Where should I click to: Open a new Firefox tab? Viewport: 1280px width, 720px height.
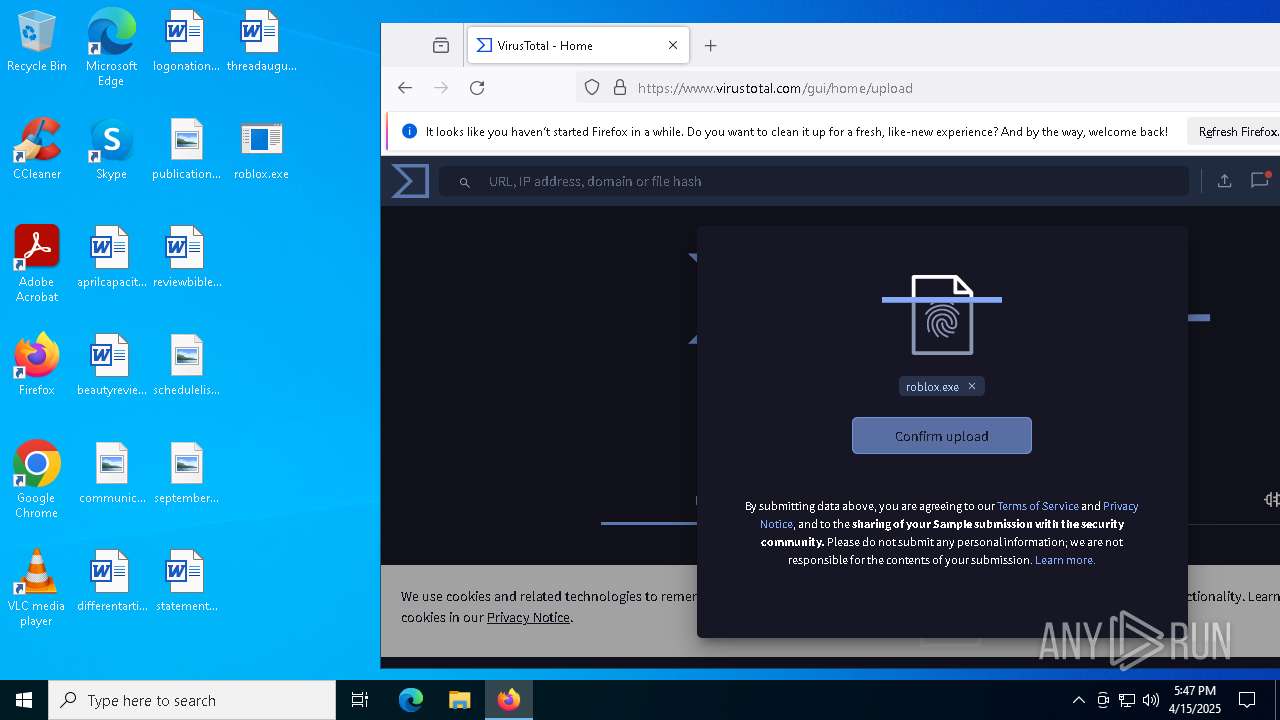pos(711,45)
